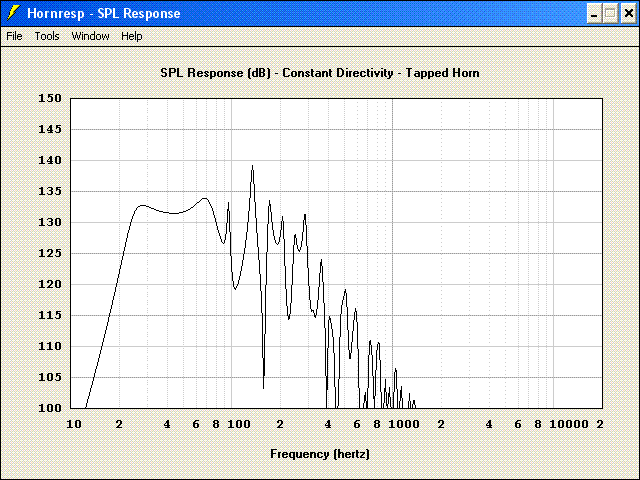
Task: Click the 140 dB axis label
Action: pos(50,160)
